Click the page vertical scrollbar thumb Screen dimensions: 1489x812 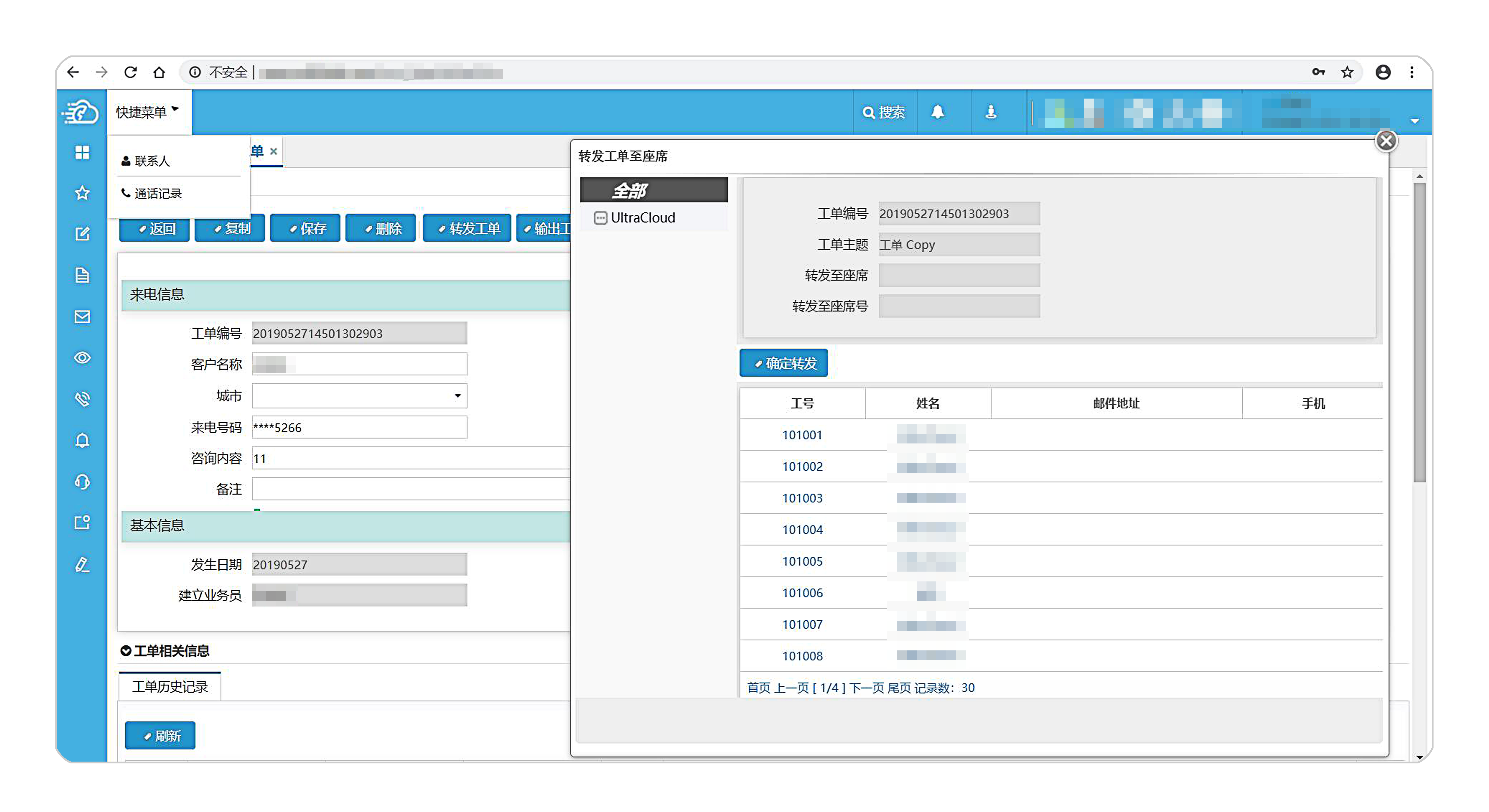point(1420,332)
